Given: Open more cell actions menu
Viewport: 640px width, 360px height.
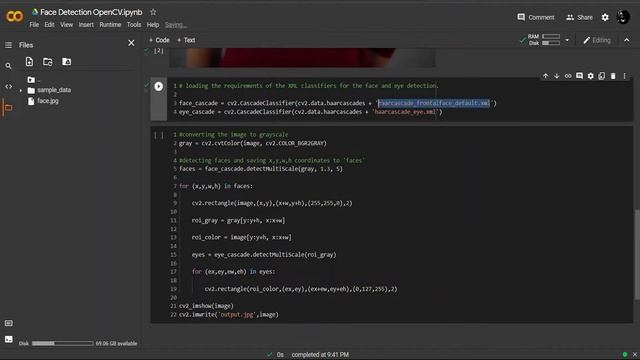Looking at the screenshot, I should [624, 76].
